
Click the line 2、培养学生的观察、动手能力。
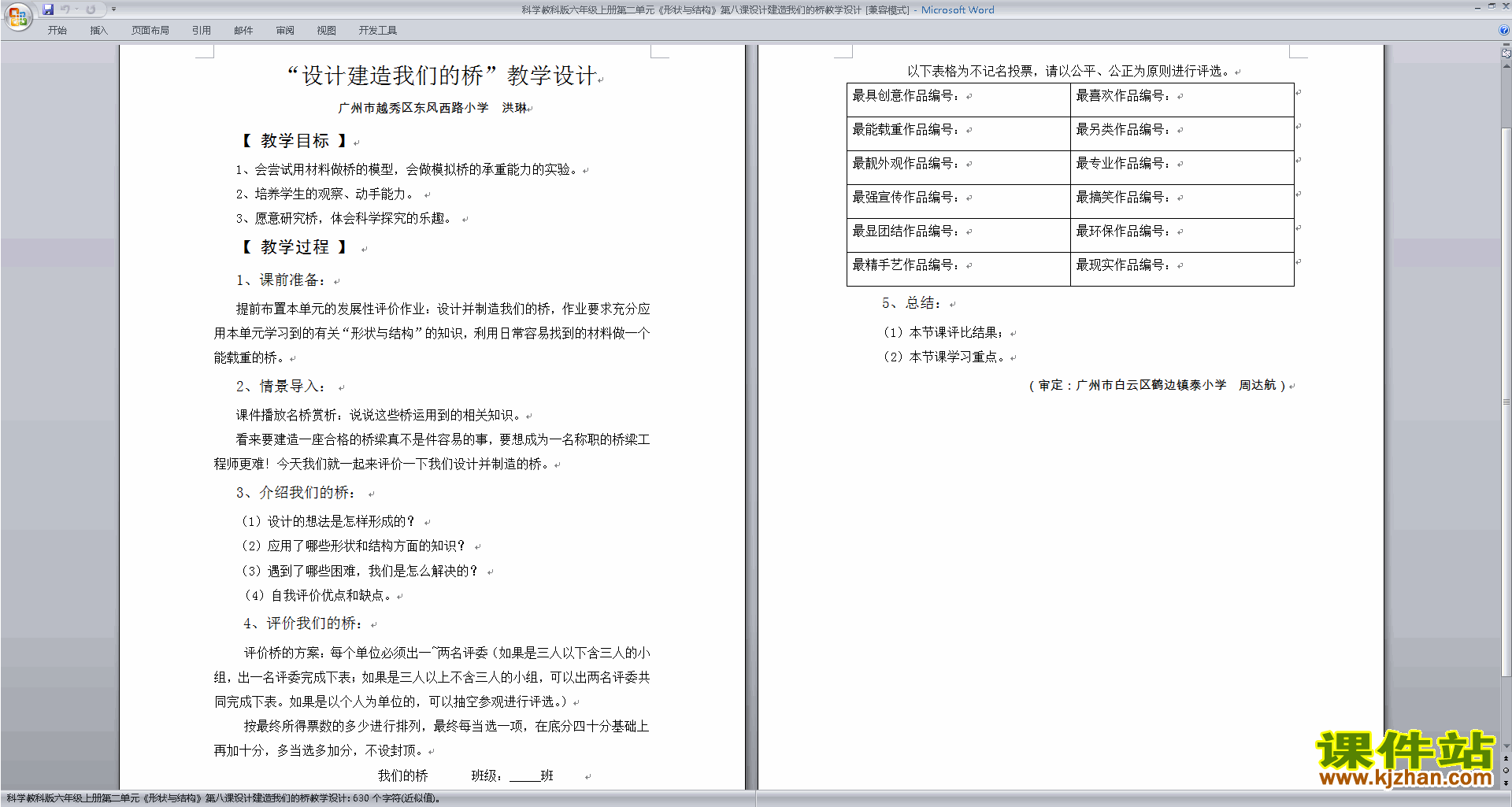tap(326, 194)
